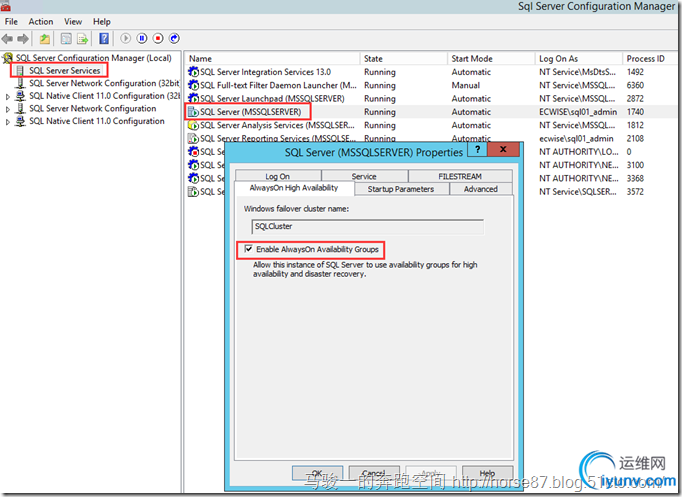Select the AlwaysOn High Availability tab

(294, 188)
